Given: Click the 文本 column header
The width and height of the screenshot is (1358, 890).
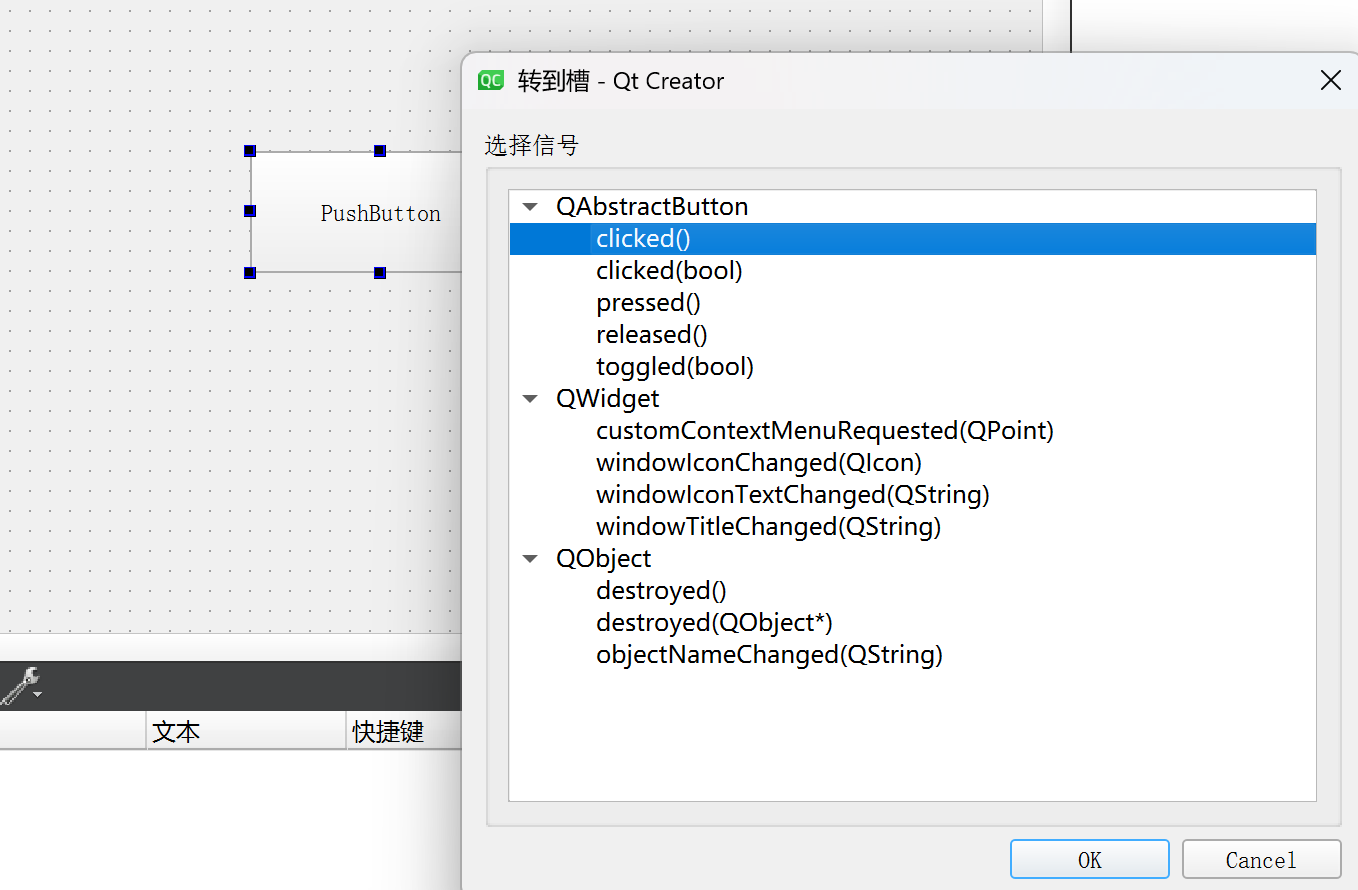Looking at the screenshot, I should coord(246,731).
